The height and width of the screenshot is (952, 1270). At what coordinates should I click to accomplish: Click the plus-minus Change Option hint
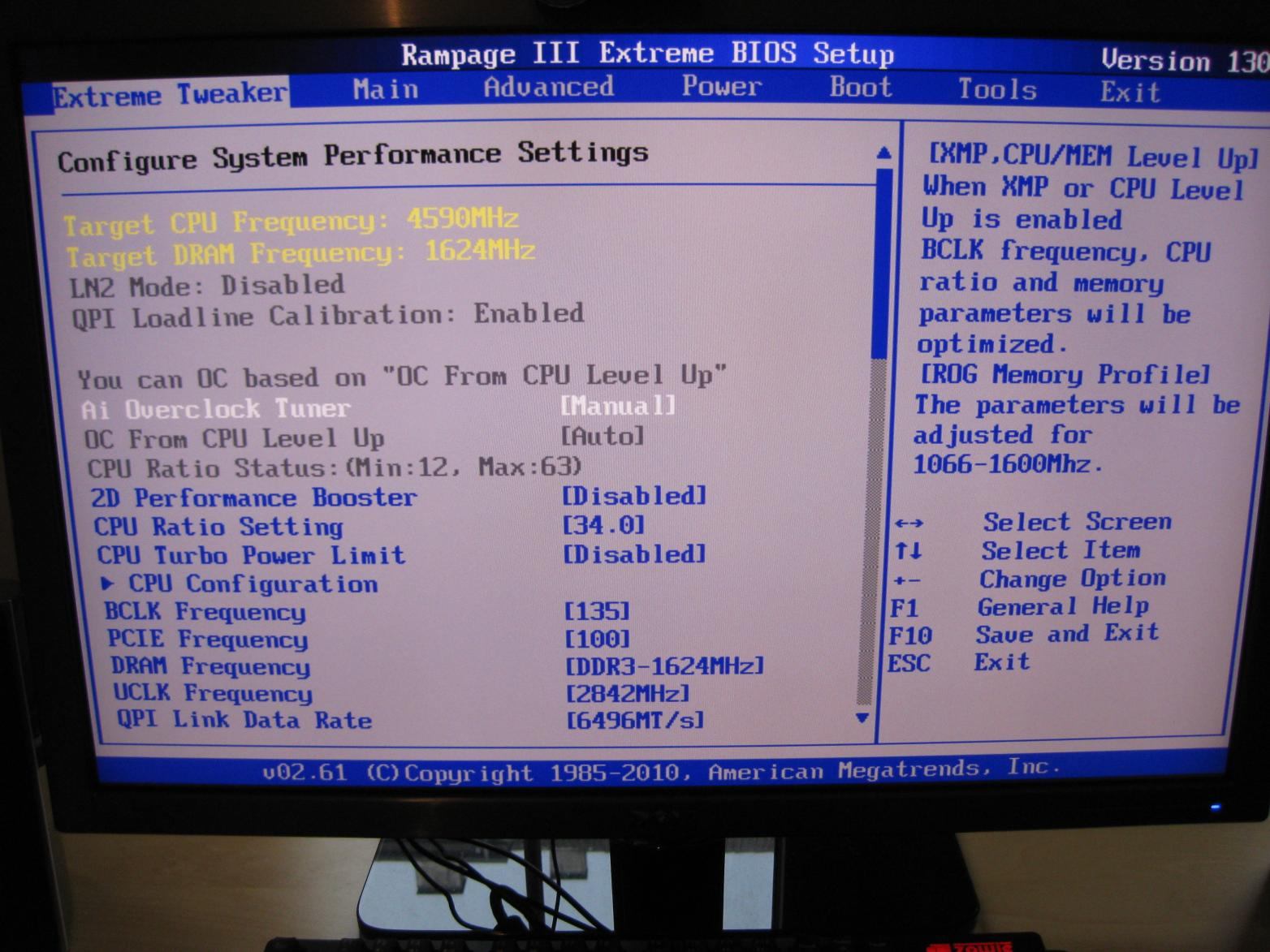[1029, 579]
